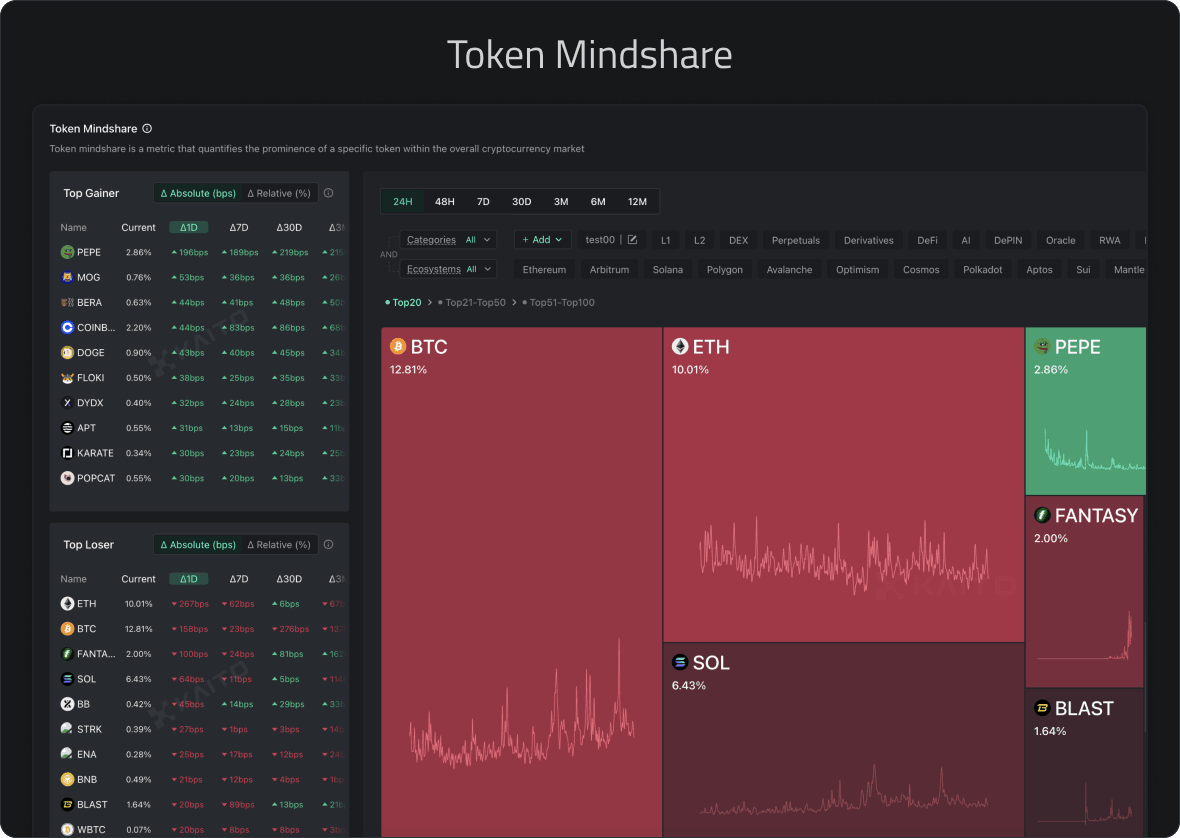This screenshot has height=838, width=1180.
Task: Open the Ecosystems All dropdown
Action: (448, 269)
